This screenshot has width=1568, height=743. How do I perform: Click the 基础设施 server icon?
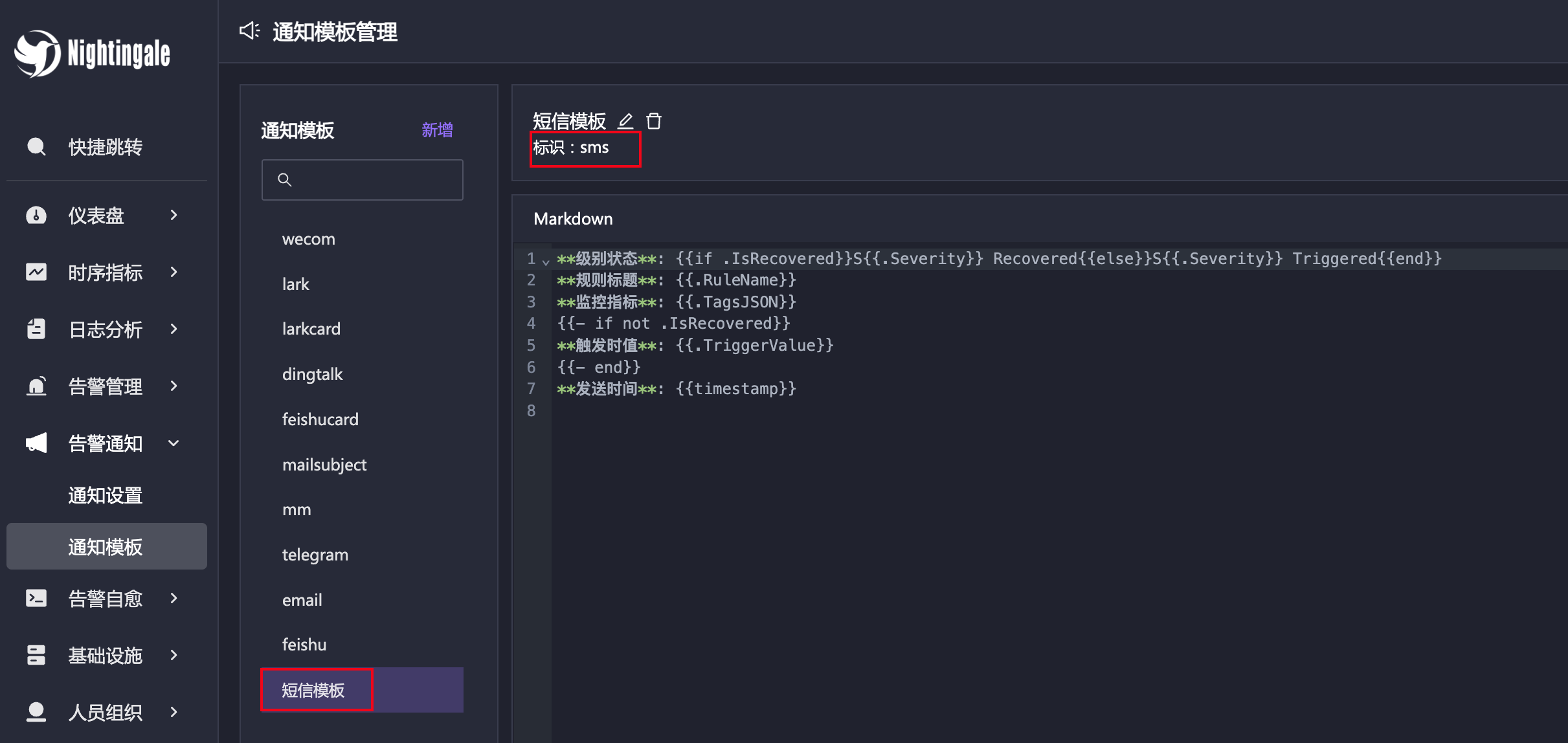[36, 655]
